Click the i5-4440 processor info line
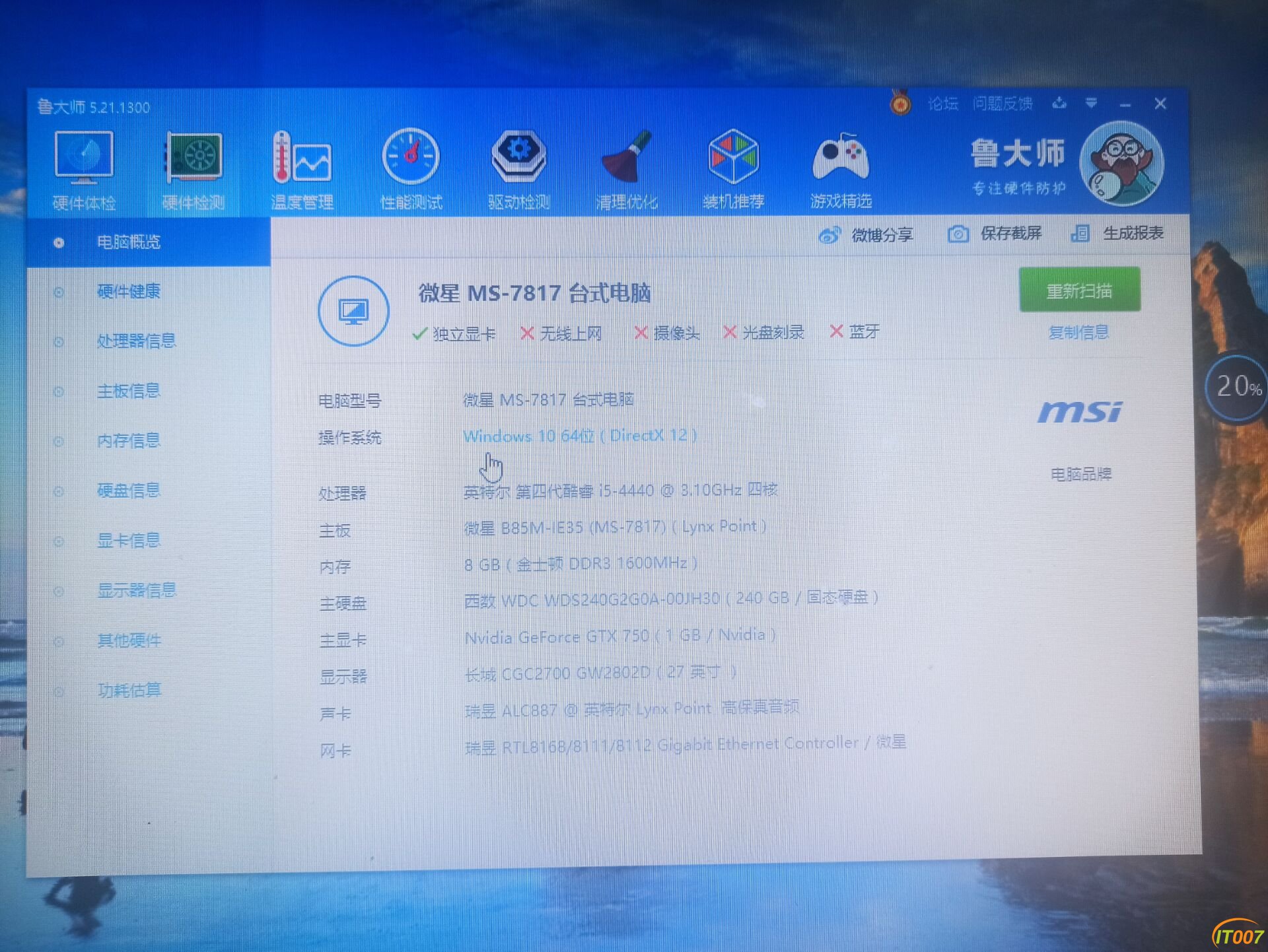Viewport: 1268px width, 952px height. pyautogui.click(x=620, y=491)
